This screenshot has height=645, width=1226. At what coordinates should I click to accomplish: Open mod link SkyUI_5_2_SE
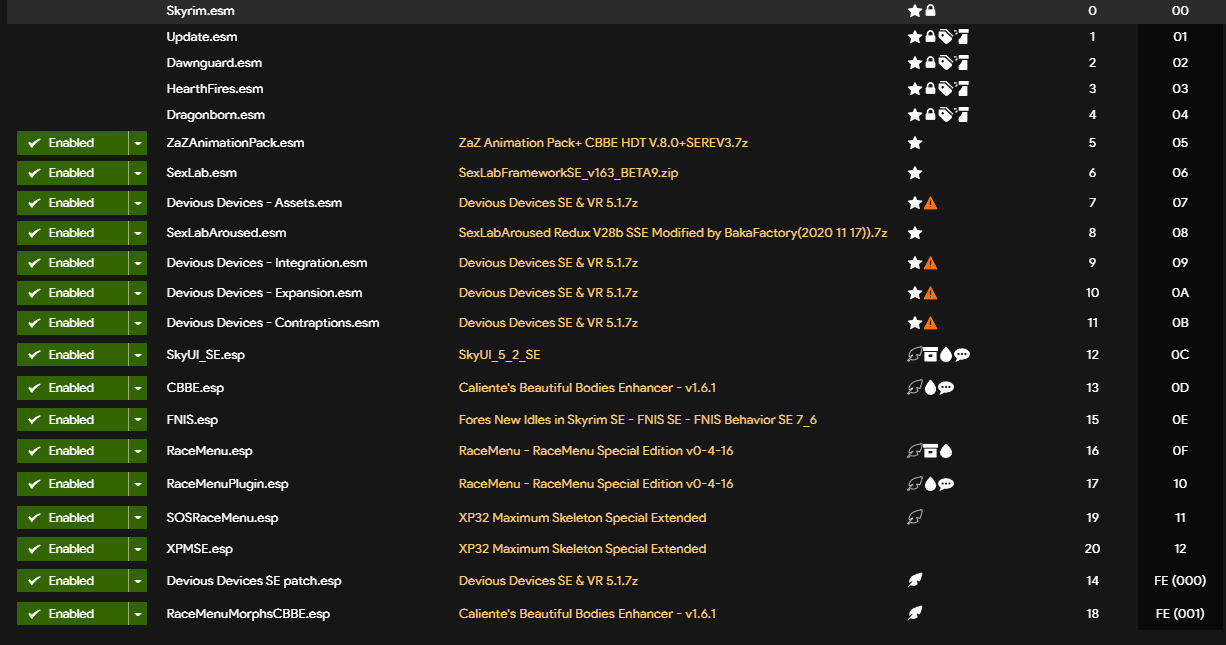[x=499, y=355]
